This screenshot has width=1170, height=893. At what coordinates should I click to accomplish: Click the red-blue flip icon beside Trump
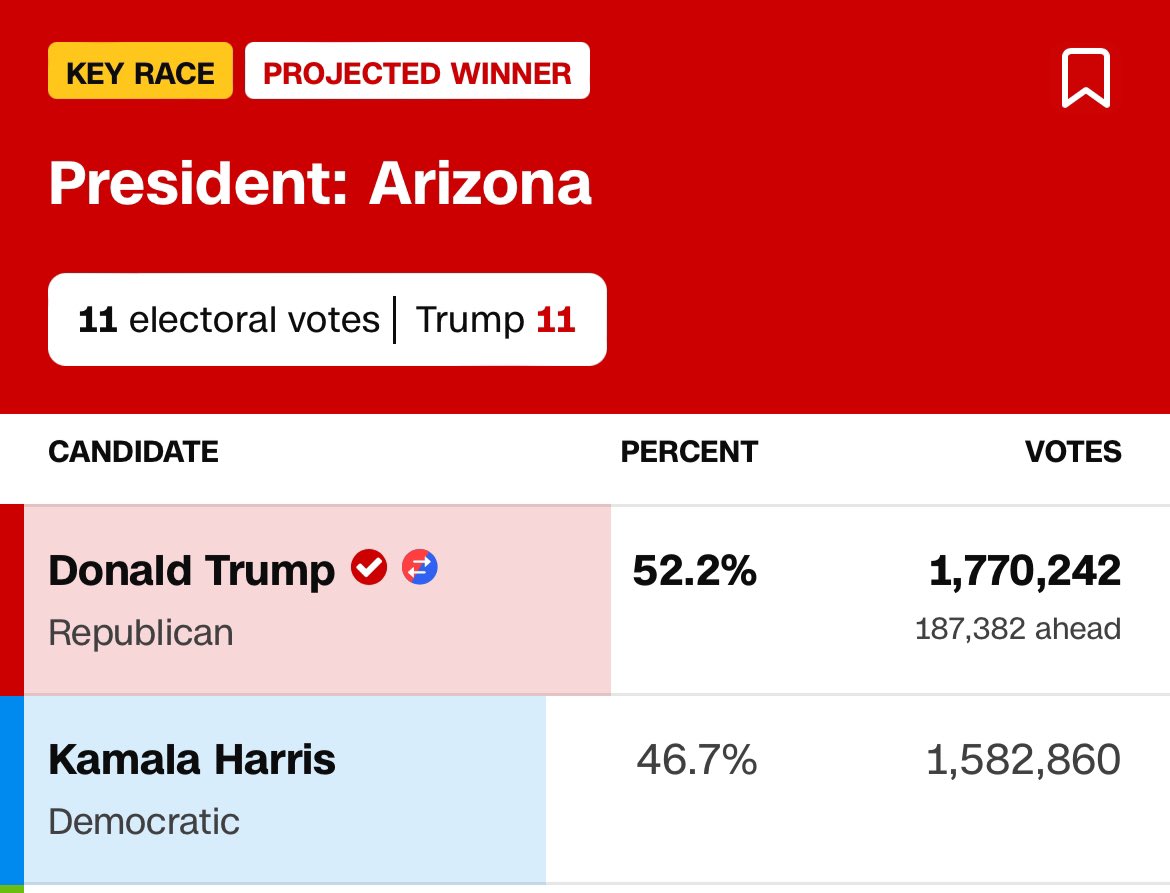pyautogui.click(x=420, y=568)
